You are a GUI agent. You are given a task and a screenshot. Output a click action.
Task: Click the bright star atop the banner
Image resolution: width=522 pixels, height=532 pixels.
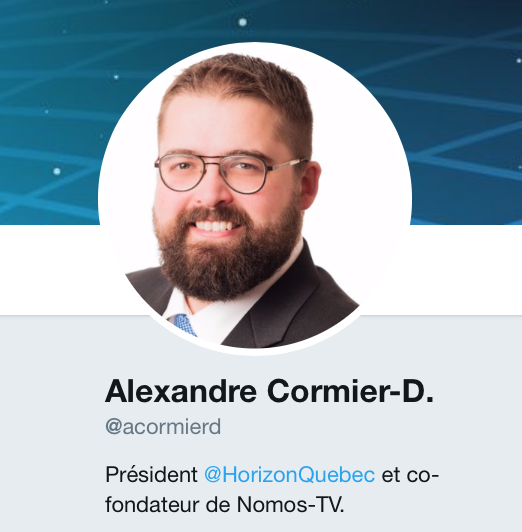click(243, 22)
